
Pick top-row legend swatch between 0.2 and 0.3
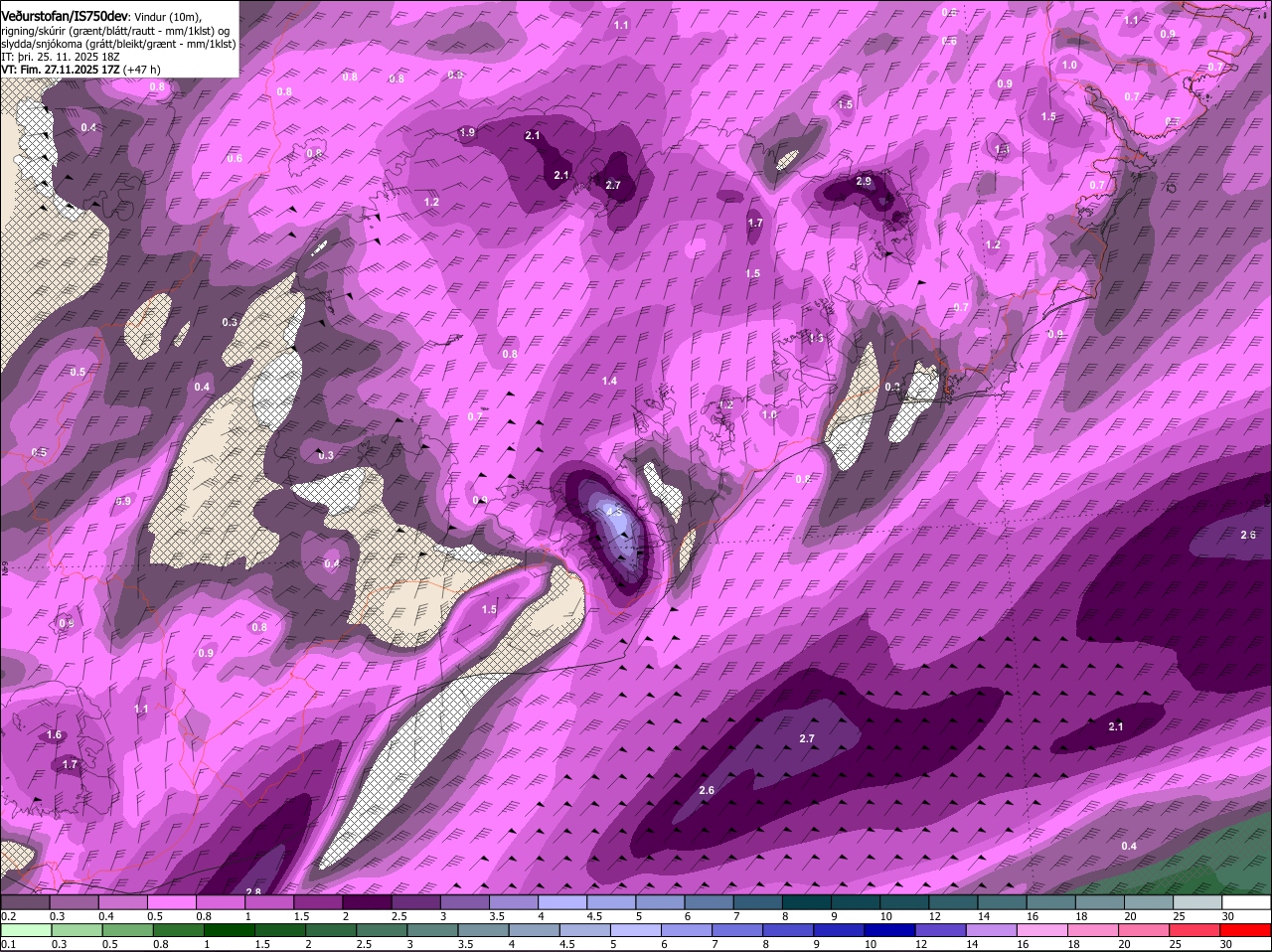point(24,902)
